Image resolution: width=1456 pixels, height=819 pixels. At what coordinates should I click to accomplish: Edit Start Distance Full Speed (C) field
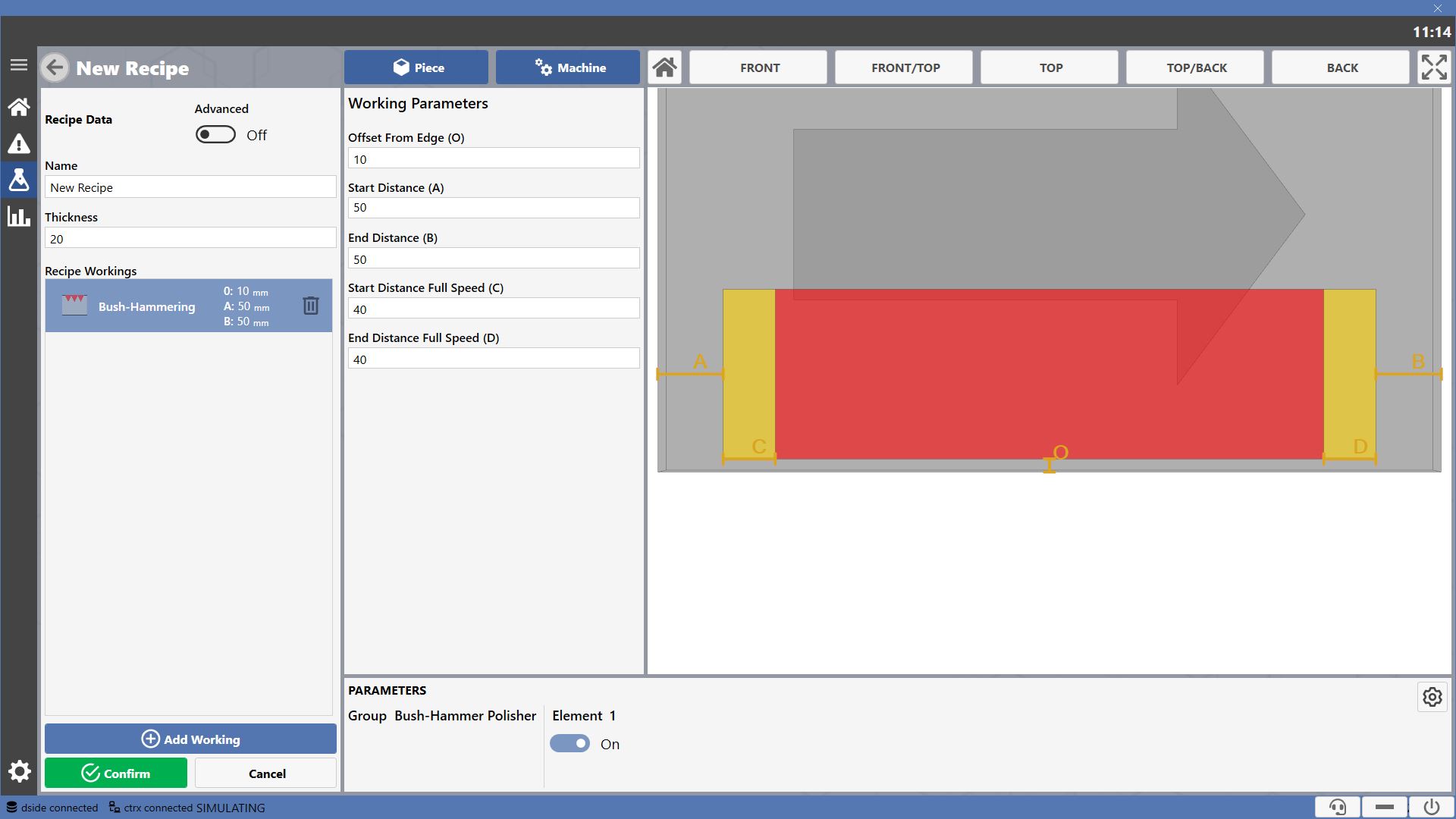tap(494, 309)
